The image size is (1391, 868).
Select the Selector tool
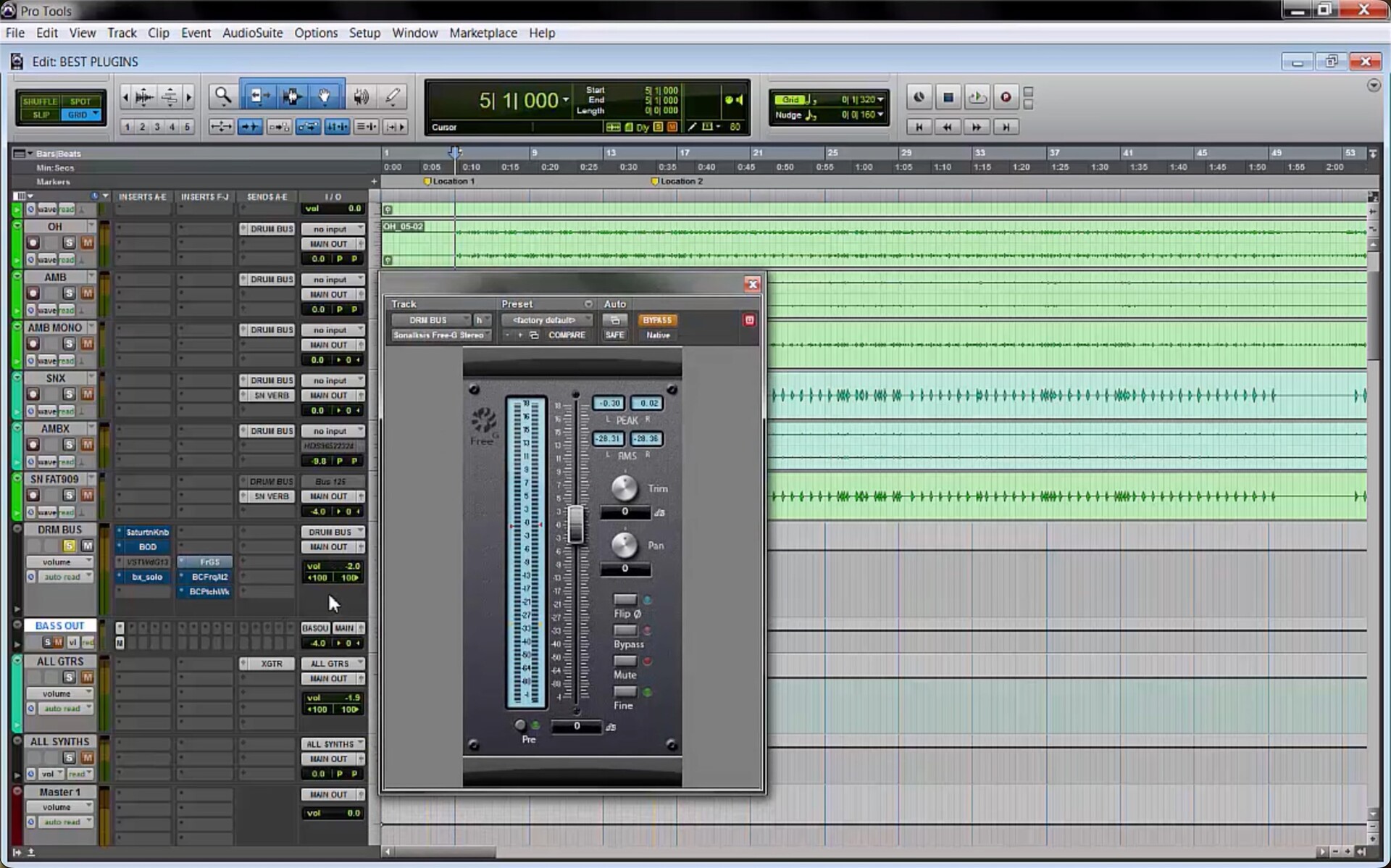291,96
